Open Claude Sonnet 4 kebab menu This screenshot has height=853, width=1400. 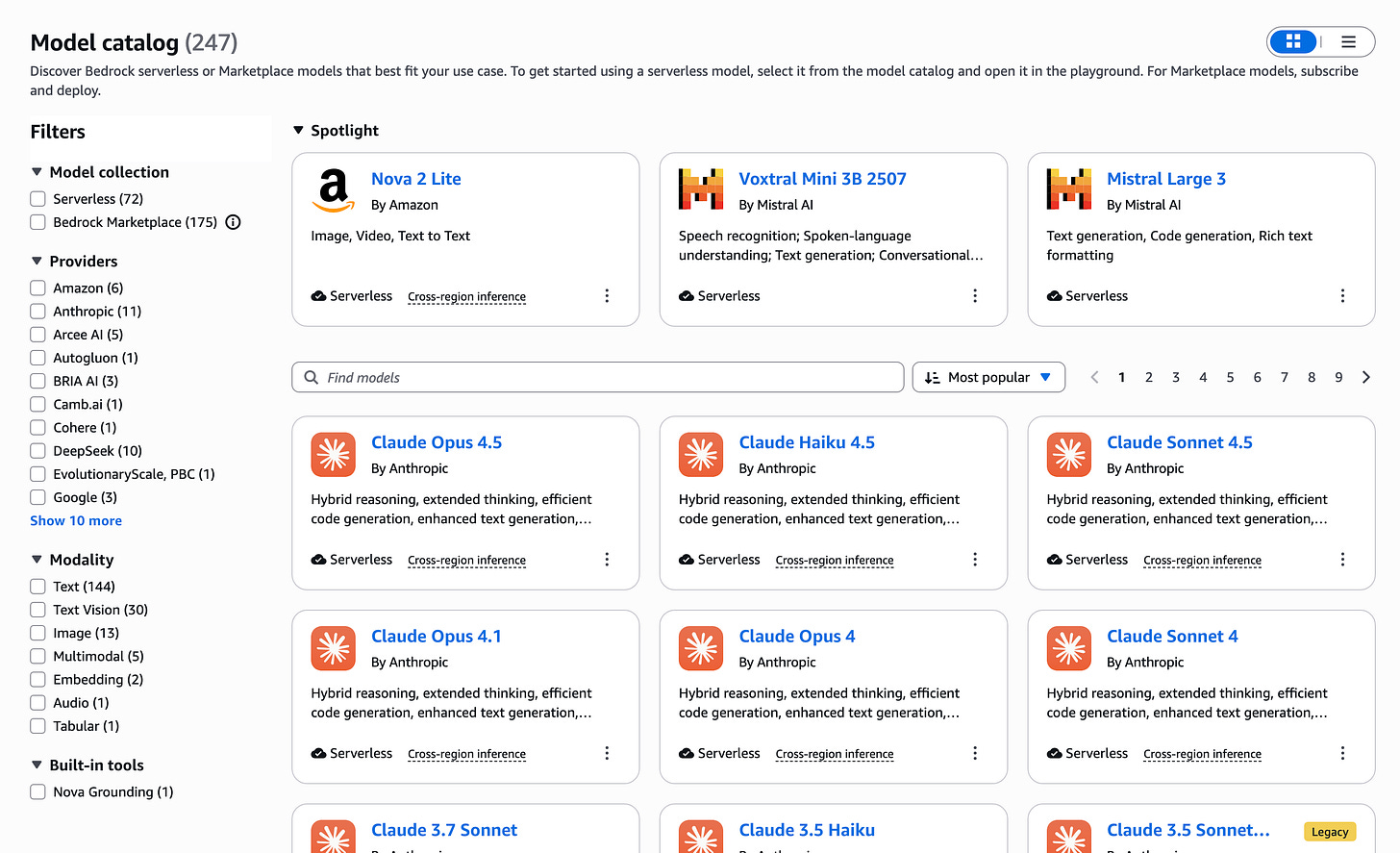pyautogui.click(x=1343, y=754)
